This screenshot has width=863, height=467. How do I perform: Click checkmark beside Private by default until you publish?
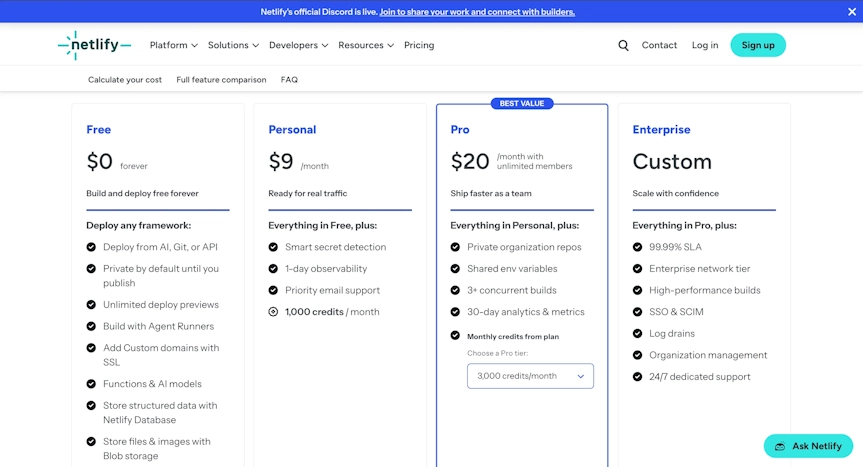(x=91, y=268)
